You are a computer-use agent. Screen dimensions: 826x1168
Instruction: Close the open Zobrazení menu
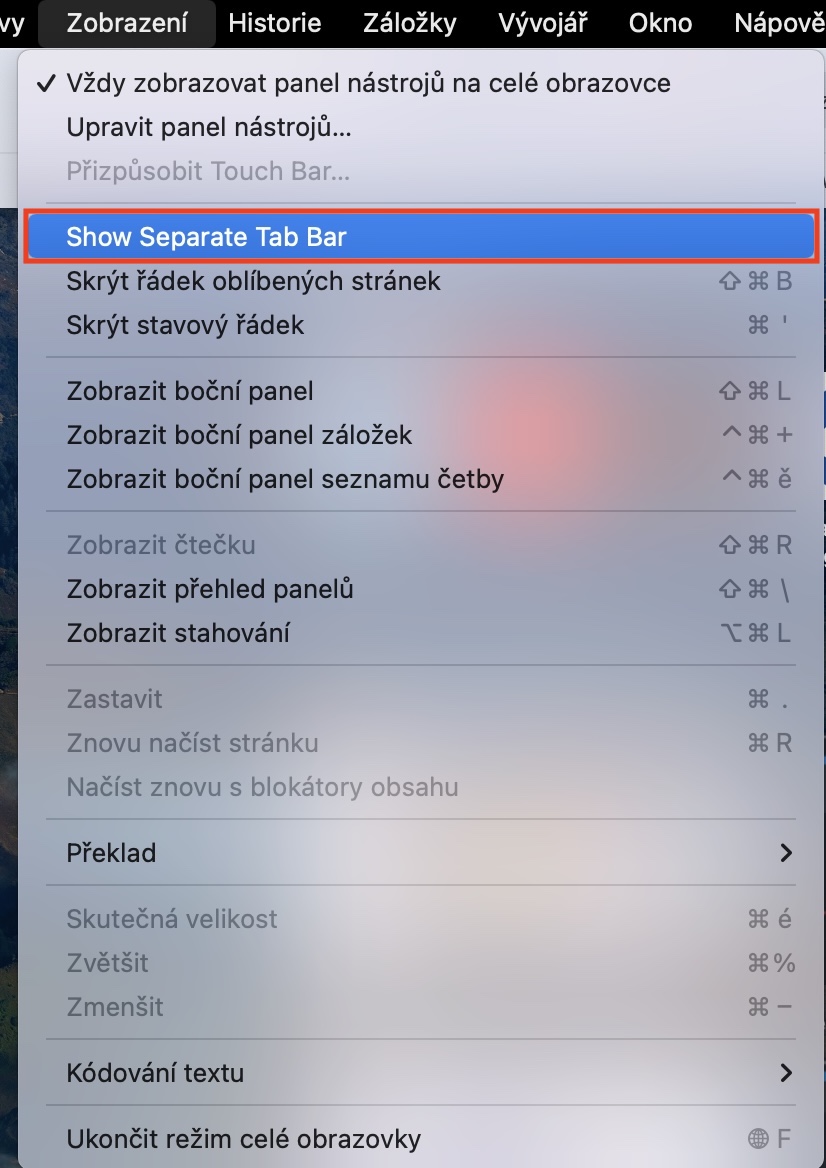(x=127, y=22)
